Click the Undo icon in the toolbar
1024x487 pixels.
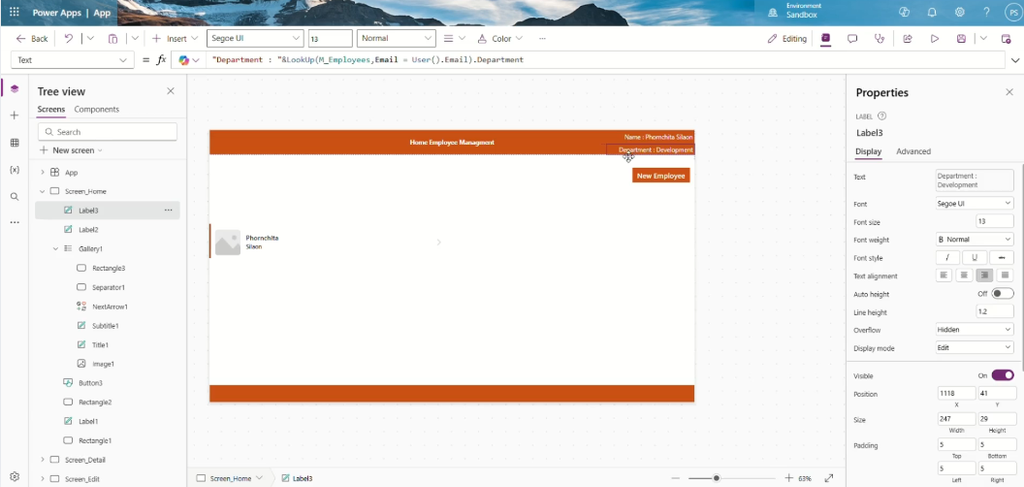coord(69,39)
